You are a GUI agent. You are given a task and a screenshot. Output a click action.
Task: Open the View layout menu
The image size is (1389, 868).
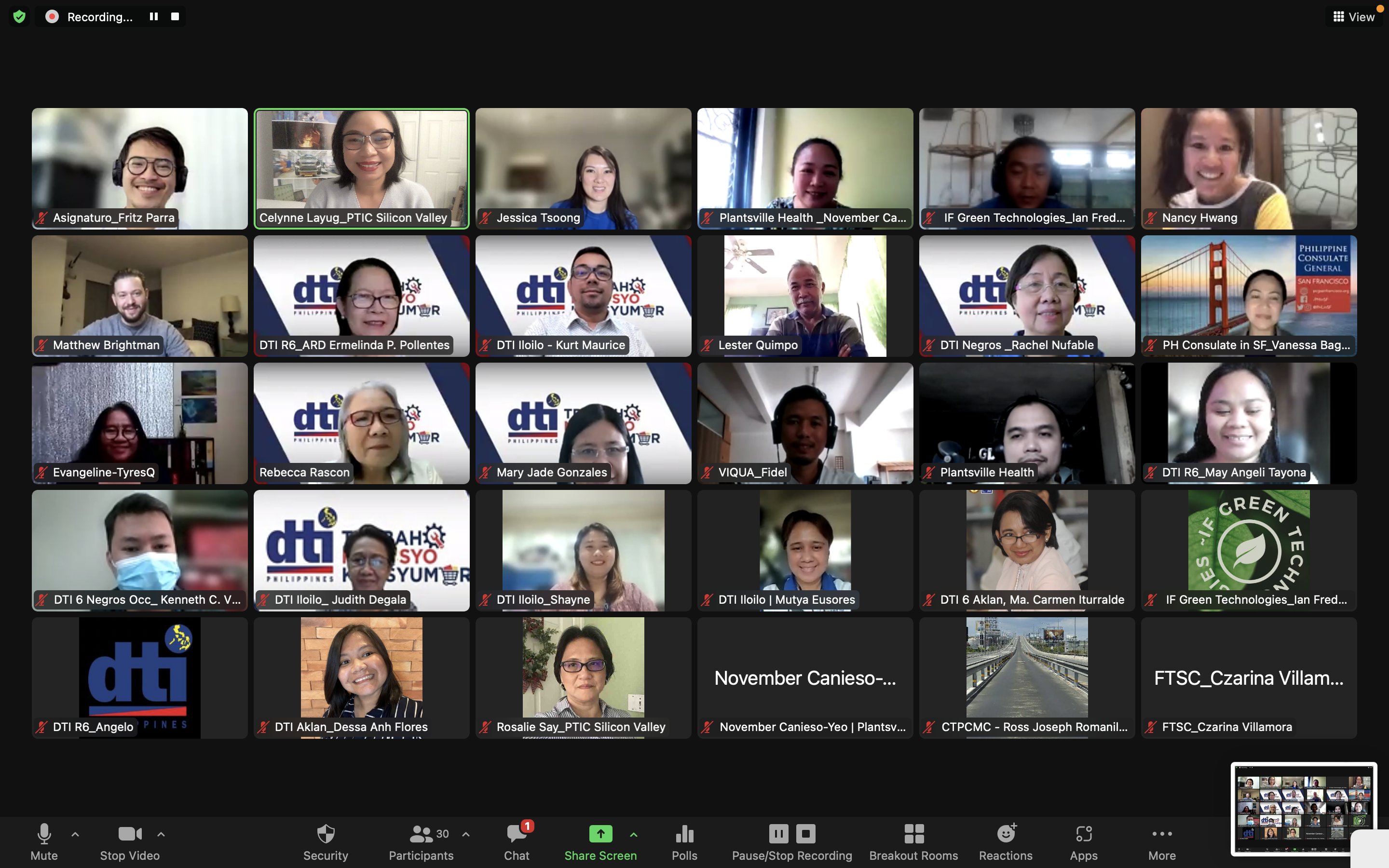[1353, 17]
